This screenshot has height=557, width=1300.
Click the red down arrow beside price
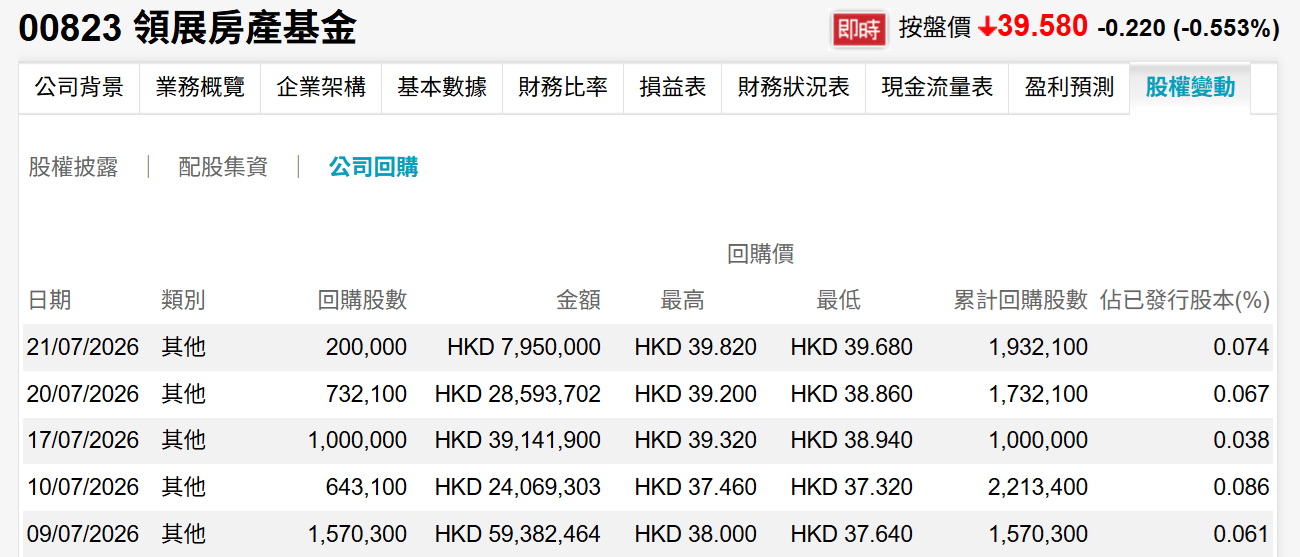pyautogui.click(x=987, y=28)
